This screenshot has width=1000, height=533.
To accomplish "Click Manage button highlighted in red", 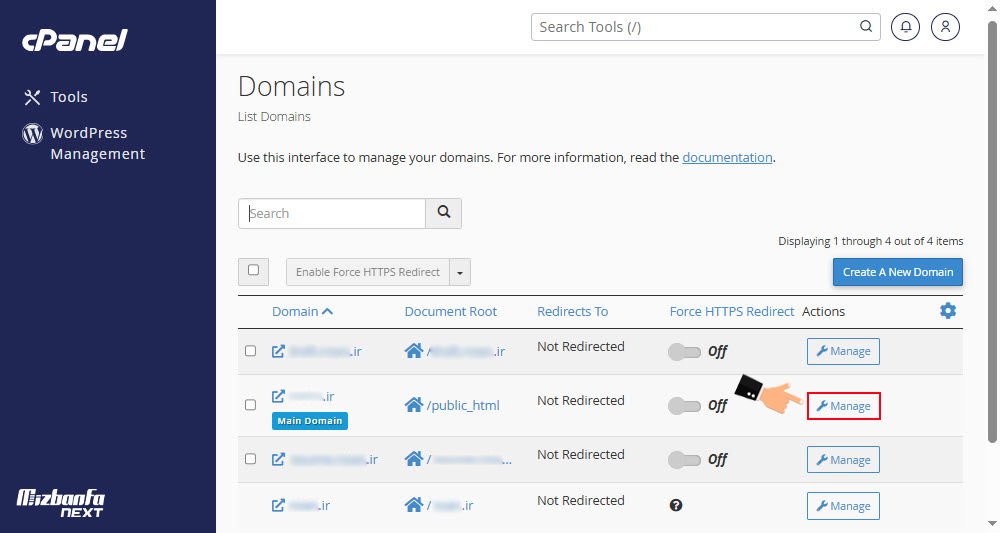I will coord(843,406).
